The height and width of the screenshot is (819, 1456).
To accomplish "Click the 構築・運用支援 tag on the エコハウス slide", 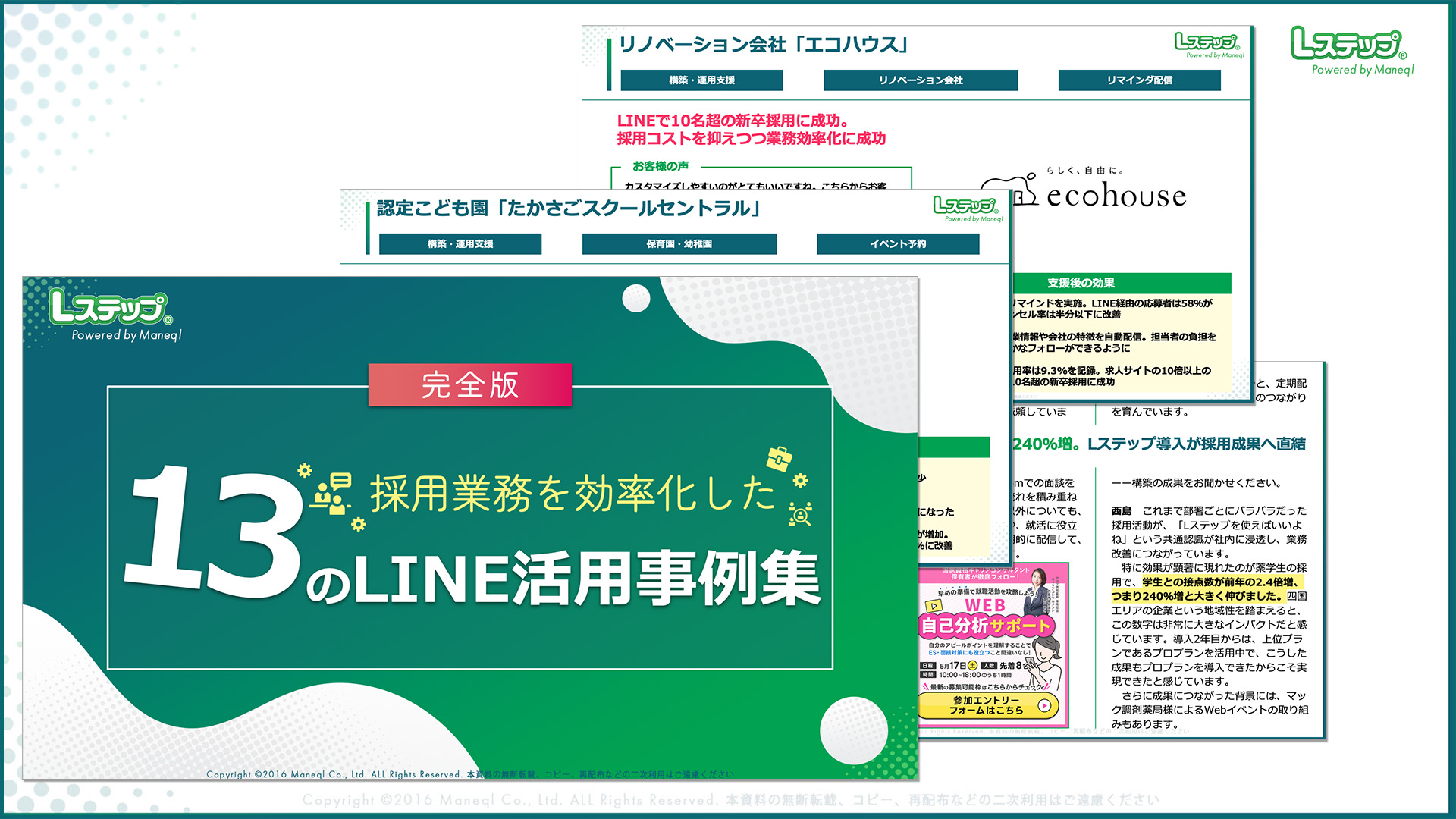I will 701,80.
